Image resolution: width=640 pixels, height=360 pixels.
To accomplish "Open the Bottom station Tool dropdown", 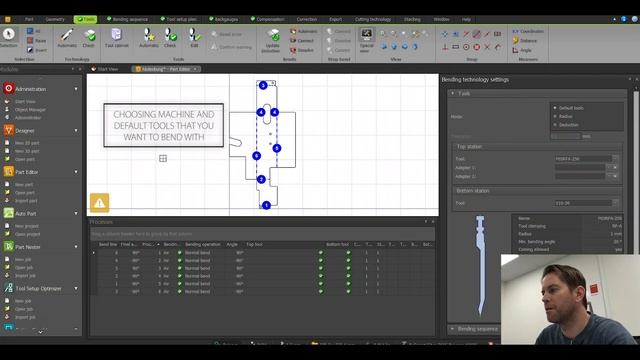I will click(x=616, y=203).
